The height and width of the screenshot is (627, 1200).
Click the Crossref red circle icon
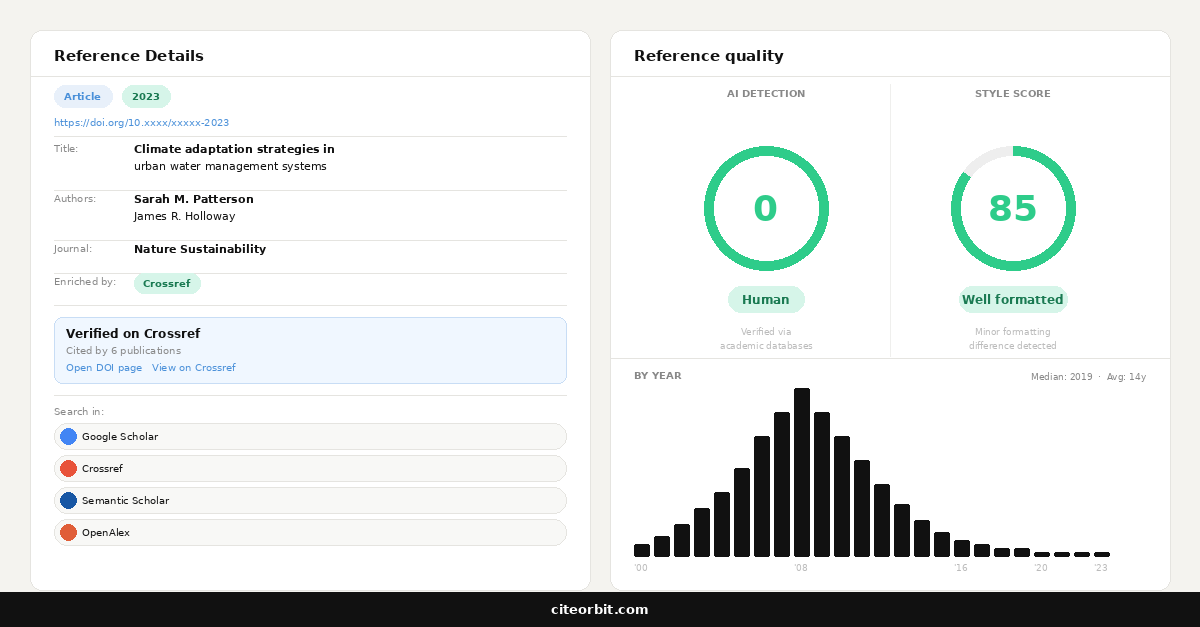coord(68,468)
